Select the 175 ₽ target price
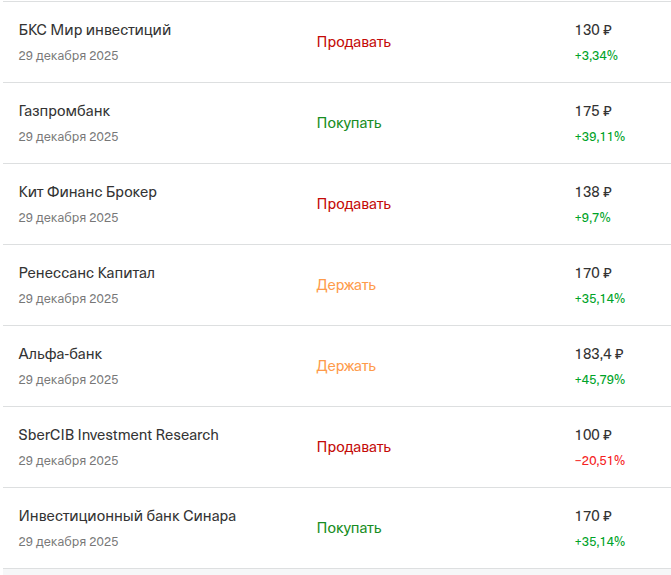Screen dimensions: 671x575 pyautogui.click(x=593, y=111)
